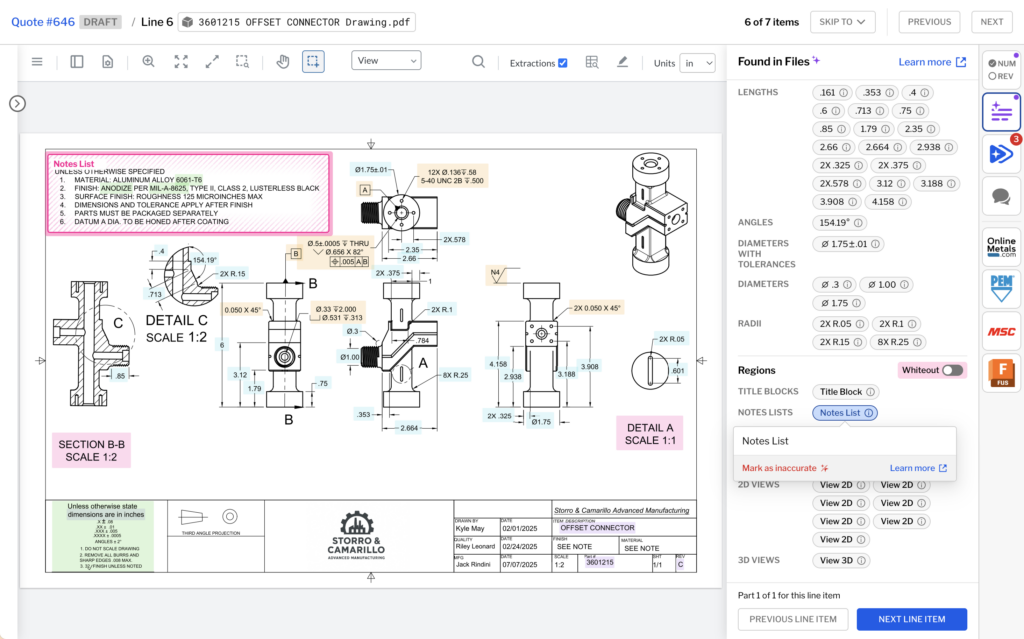Open Learn more link in Notes List popup
The image size is (1024, 639).
[x=918, y=468]
